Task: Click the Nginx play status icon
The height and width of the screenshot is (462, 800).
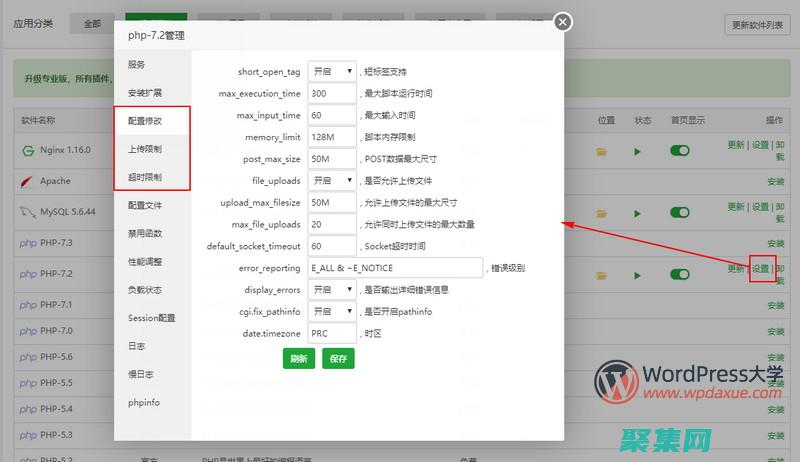Action: pyautogui.click(x=637, y=152)
